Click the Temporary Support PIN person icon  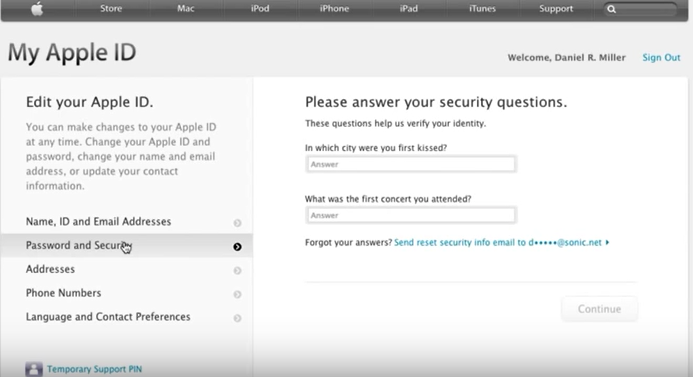click(34, 369)
